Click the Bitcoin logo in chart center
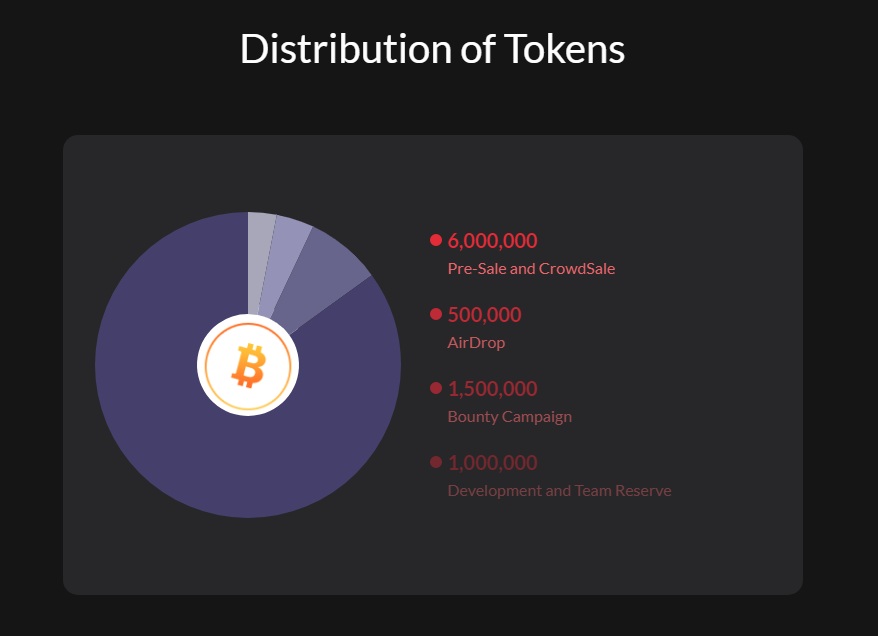This screenshot has width=878, height=636. coord(248,365)
